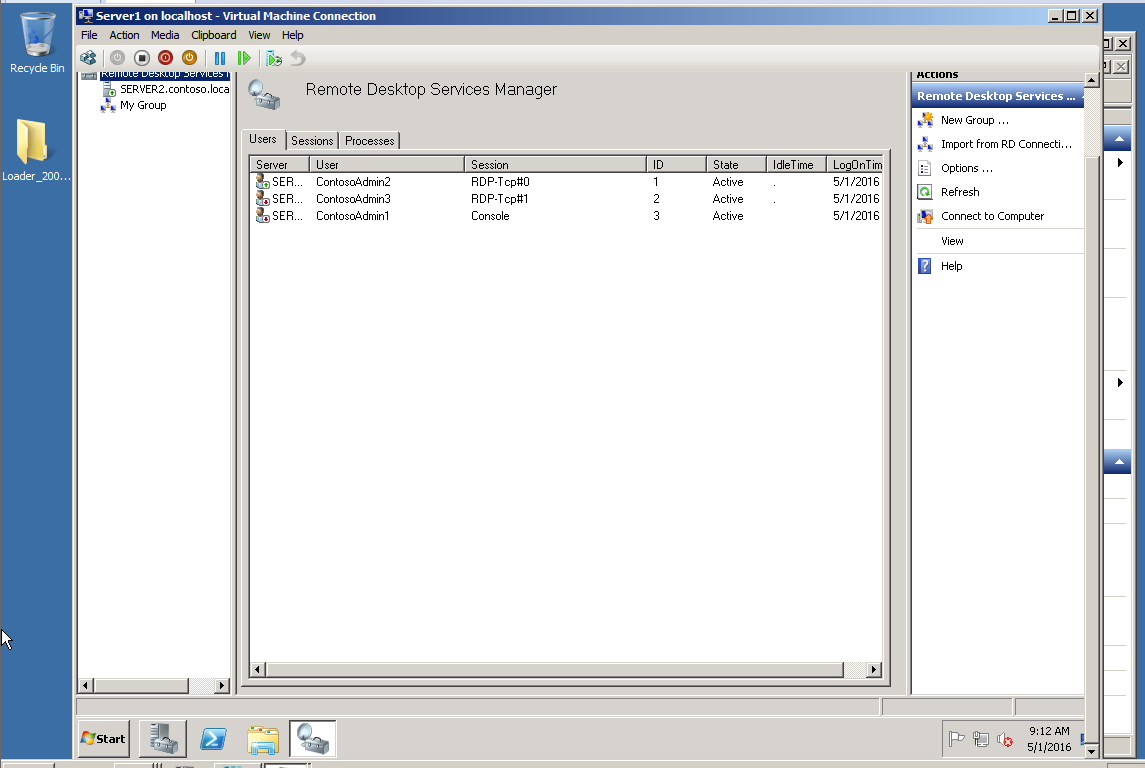
Task: Select Remote Desktop Services root tree node
Action: click(164, 74)
